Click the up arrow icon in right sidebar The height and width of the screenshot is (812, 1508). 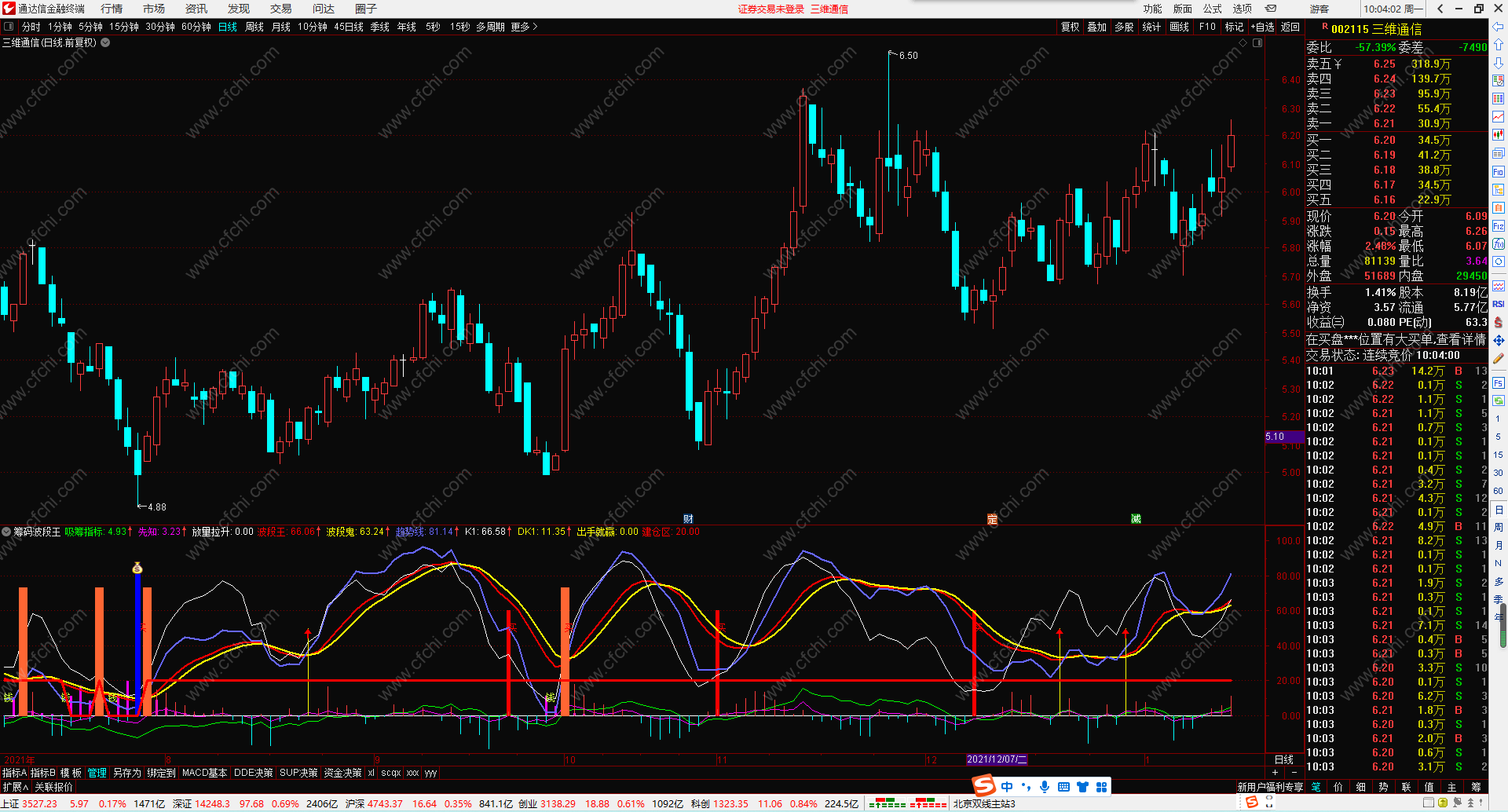1499,44
